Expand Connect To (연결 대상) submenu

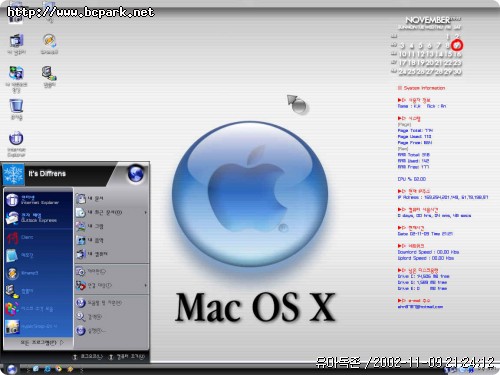click(x=111, y=285)
